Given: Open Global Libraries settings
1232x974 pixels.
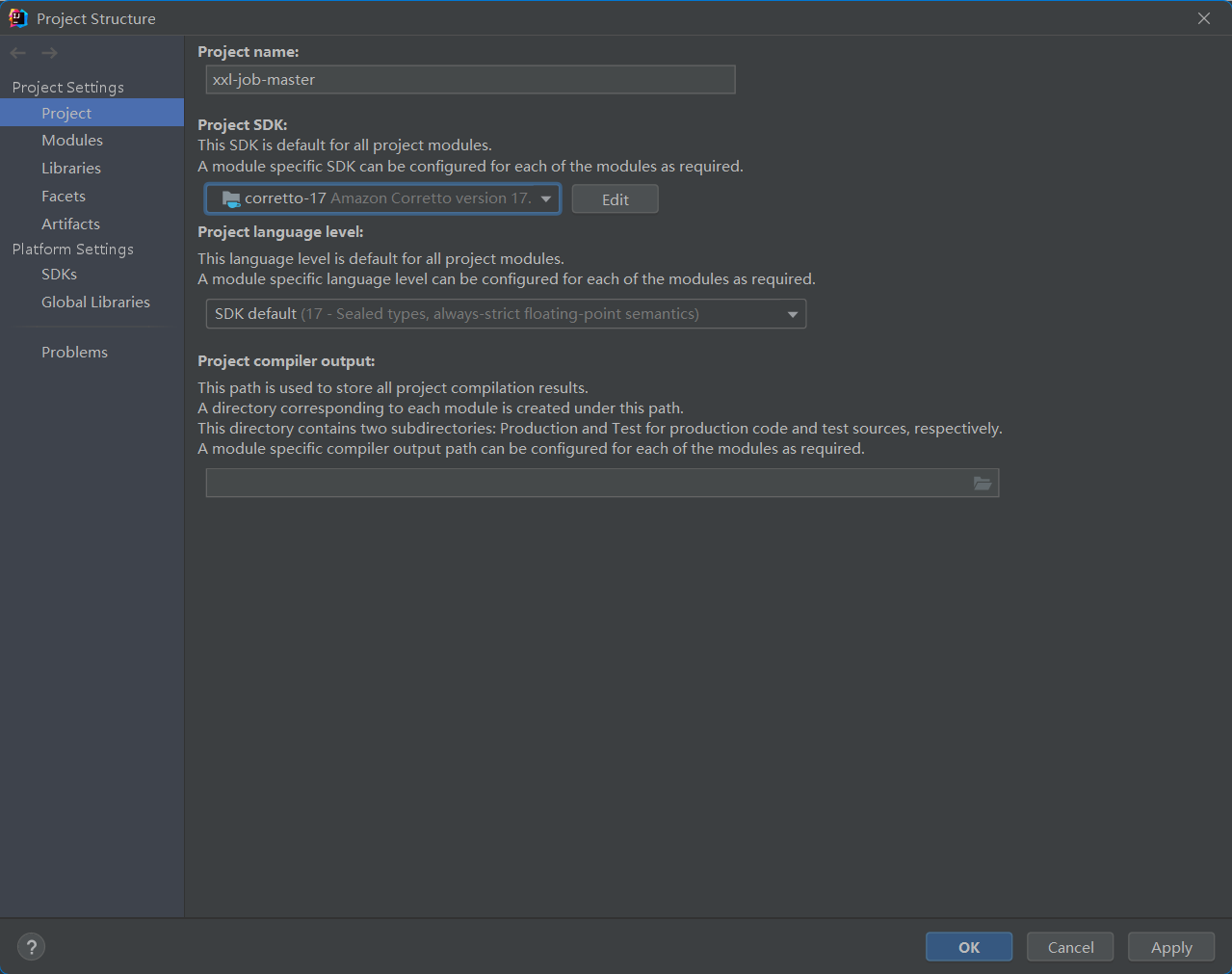Looking at the screenshot, I should (x=95, y=303).
